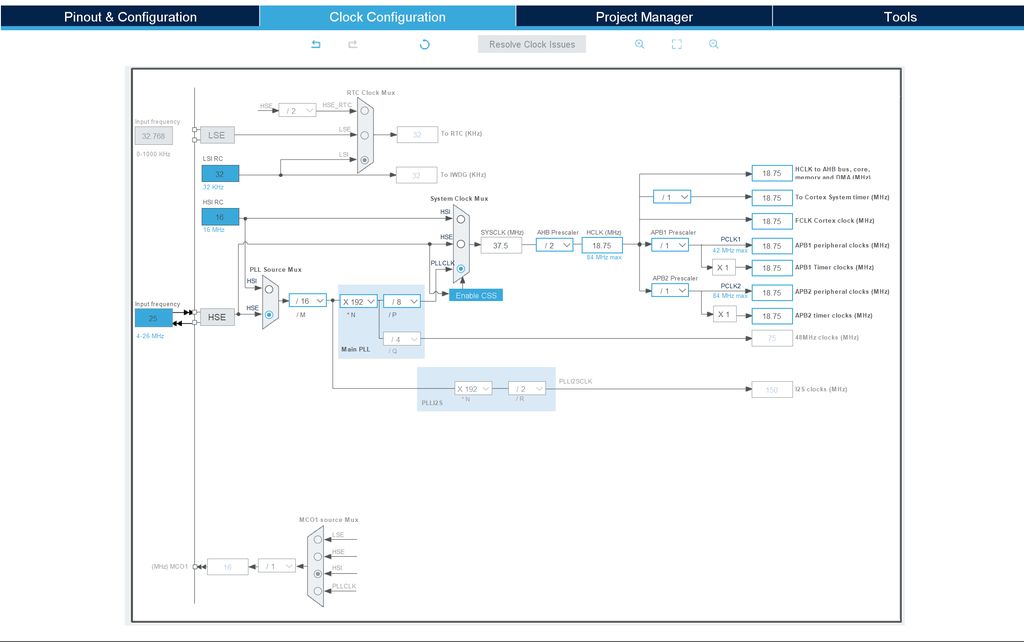
Task: Open the /4 PLL Q divider dropdown
Action: 402,340
